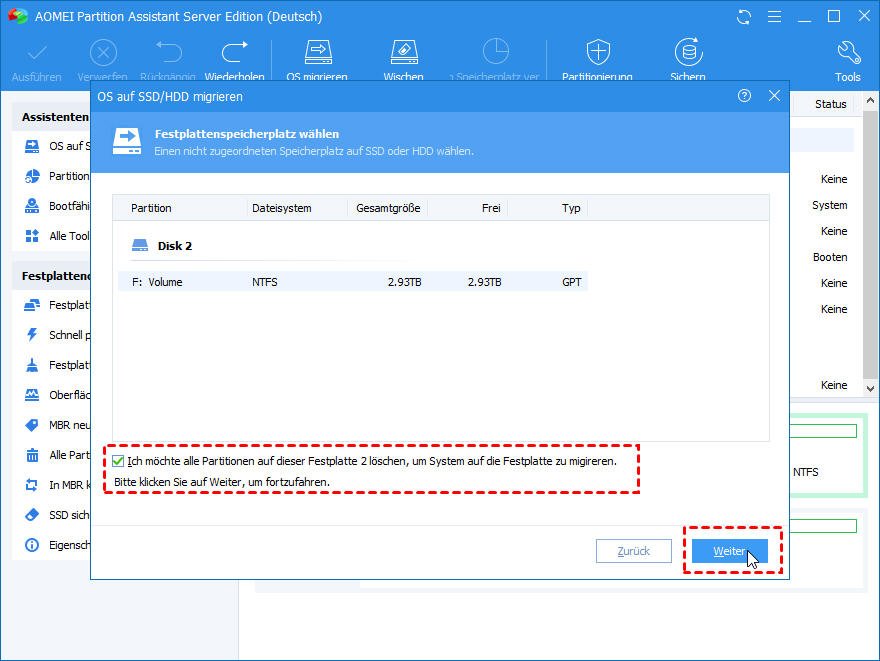Click the Gesamtgröße column header
The height and width of the screenshot is (661, 880).
point(388,208)
